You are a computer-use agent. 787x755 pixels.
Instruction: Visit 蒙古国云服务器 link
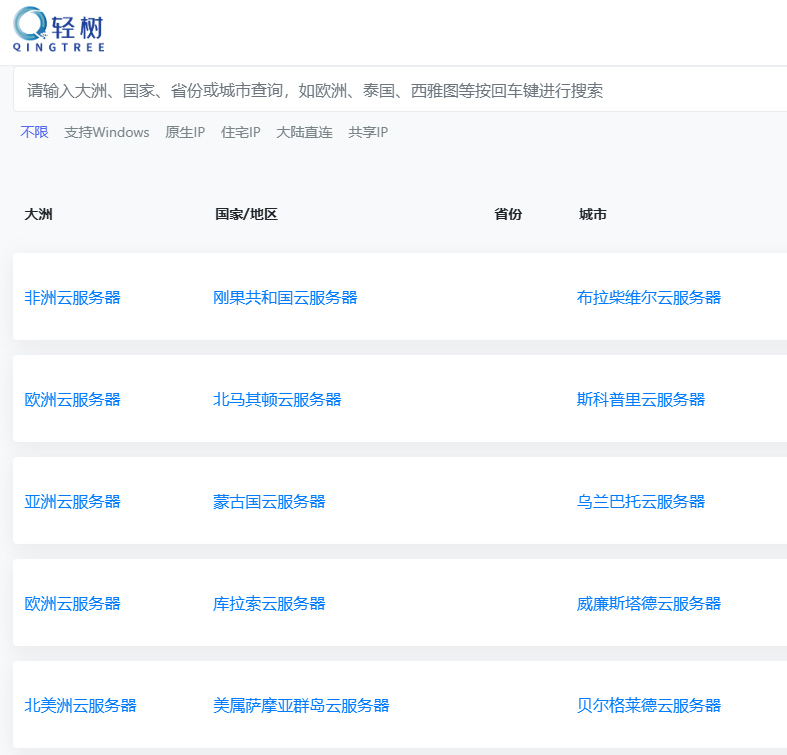pyautogui.click(x=269, y=501)
